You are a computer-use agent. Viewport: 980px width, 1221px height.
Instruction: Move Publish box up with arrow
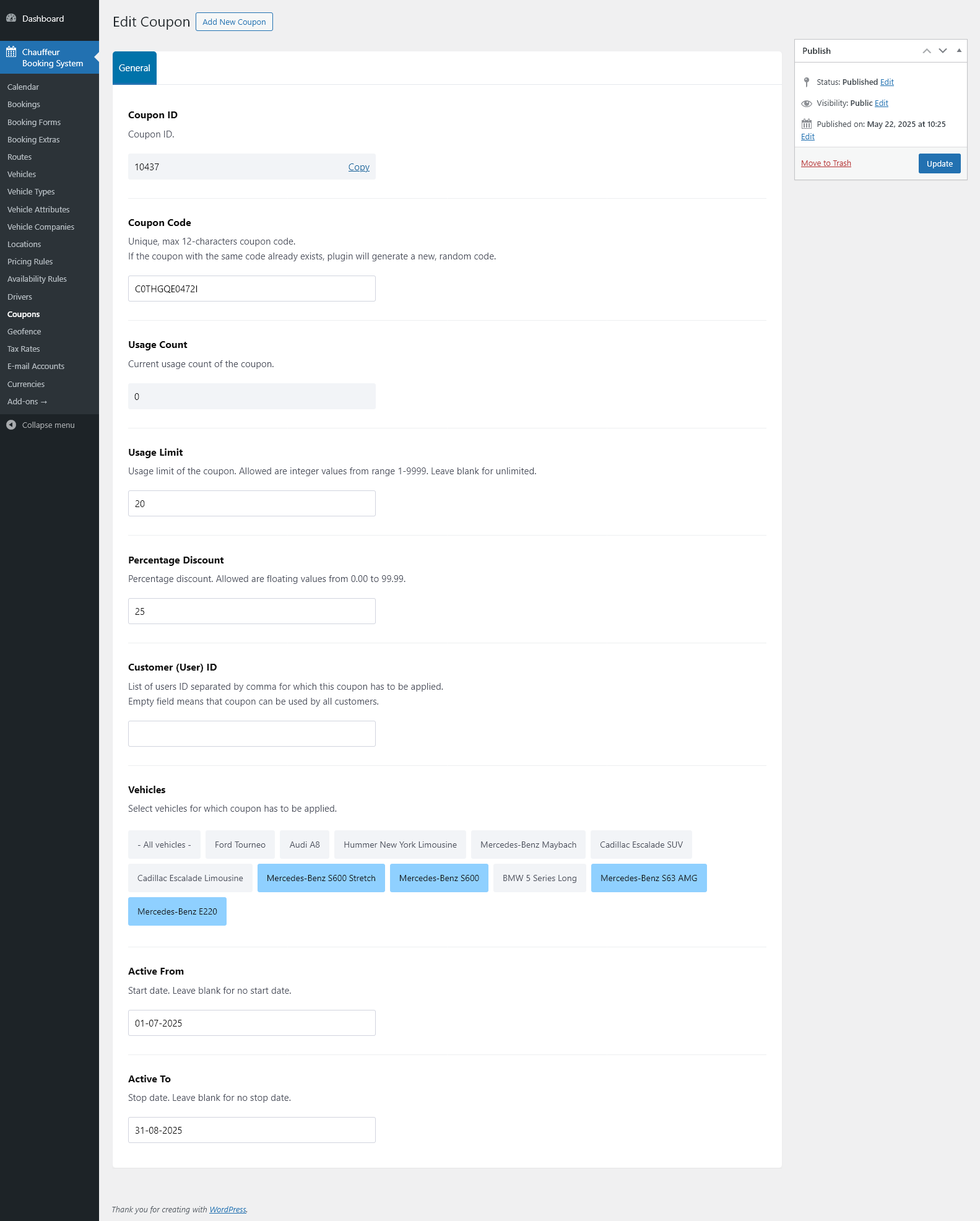[x=927, y=51]
